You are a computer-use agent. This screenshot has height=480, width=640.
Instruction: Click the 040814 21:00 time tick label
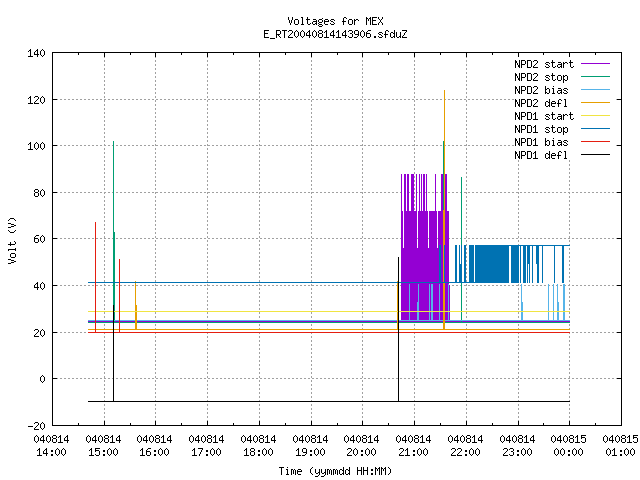point(413,446)
